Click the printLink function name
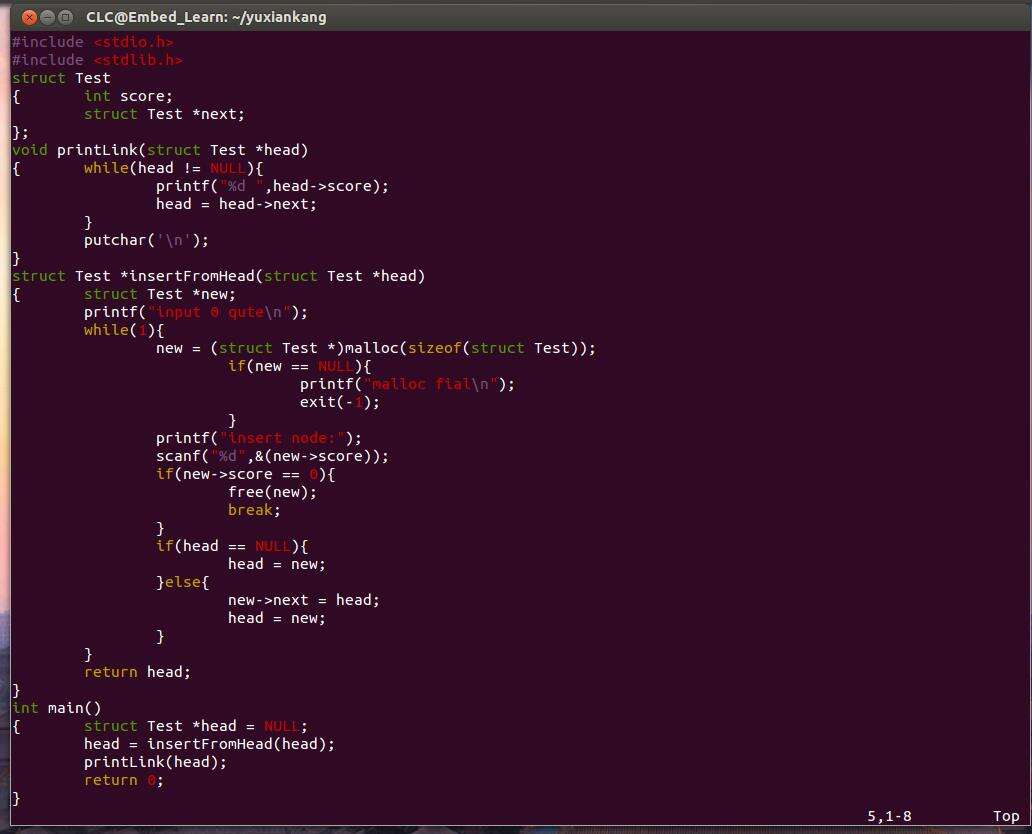This screenshot has height=834, width=1032. coord(97,150)
